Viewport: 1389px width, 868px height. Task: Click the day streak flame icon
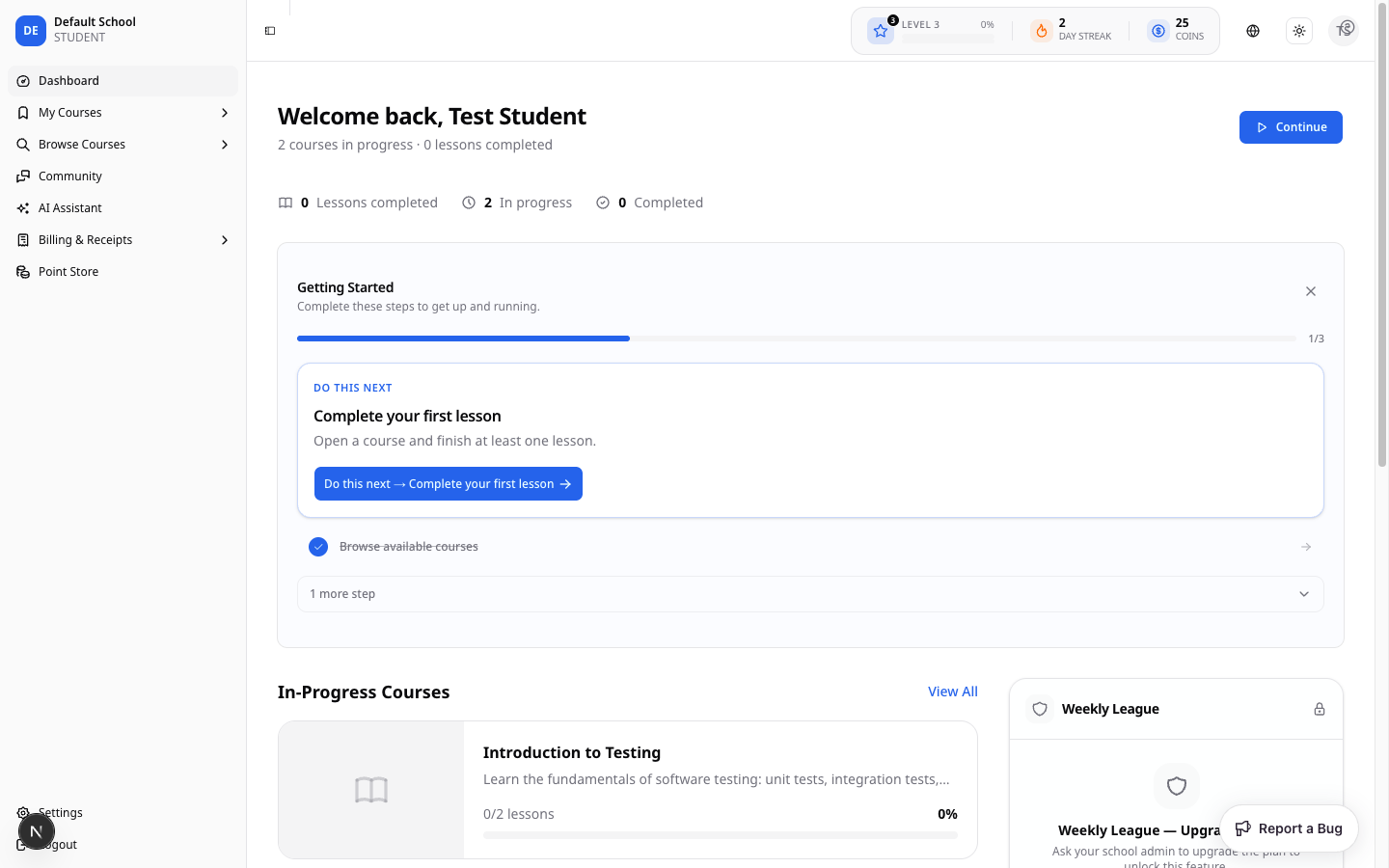1042,31
